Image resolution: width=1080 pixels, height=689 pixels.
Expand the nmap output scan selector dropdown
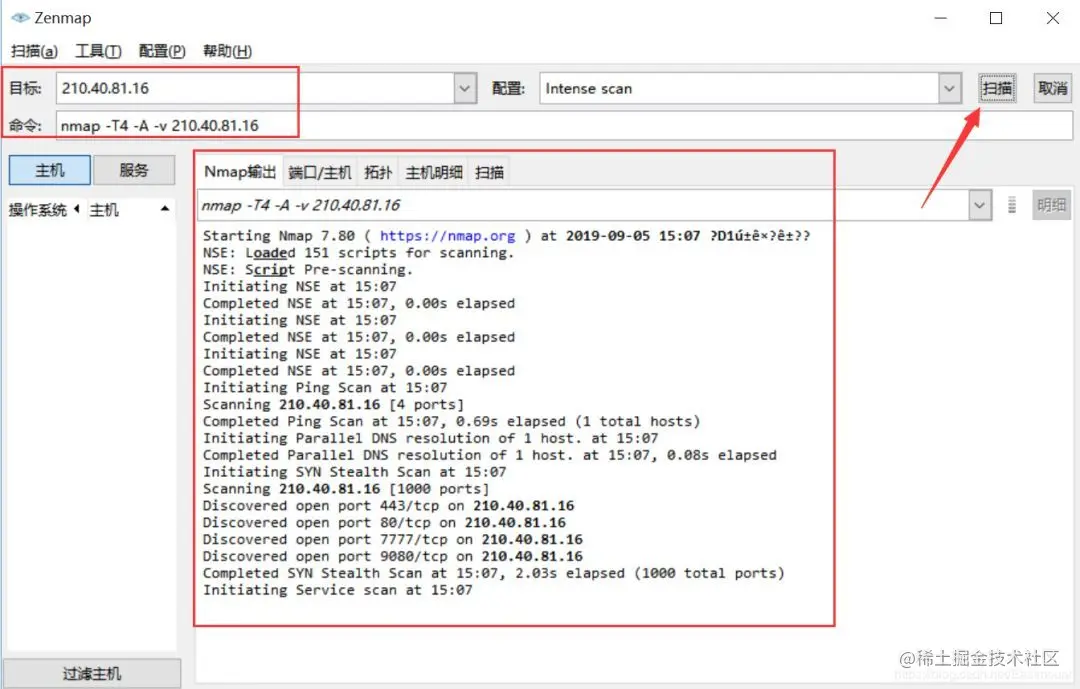(979, 205)
